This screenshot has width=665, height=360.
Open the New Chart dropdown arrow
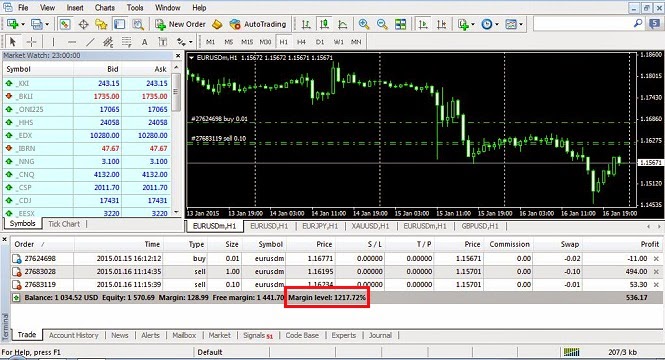click(x=23, y=25)
